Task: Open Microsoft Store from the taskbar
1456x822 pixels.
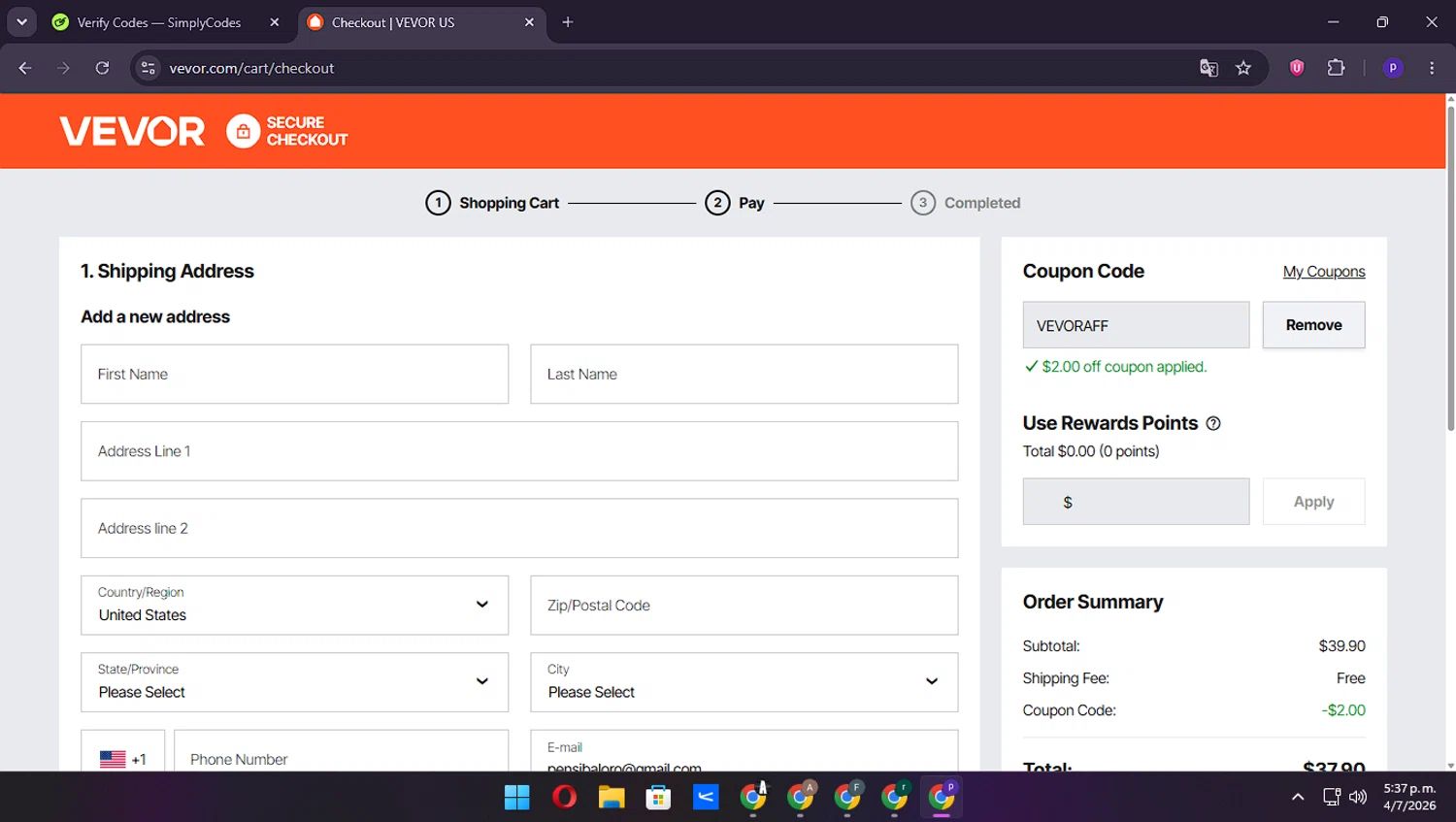Action: pyautogui.click(x=658, y=797)
